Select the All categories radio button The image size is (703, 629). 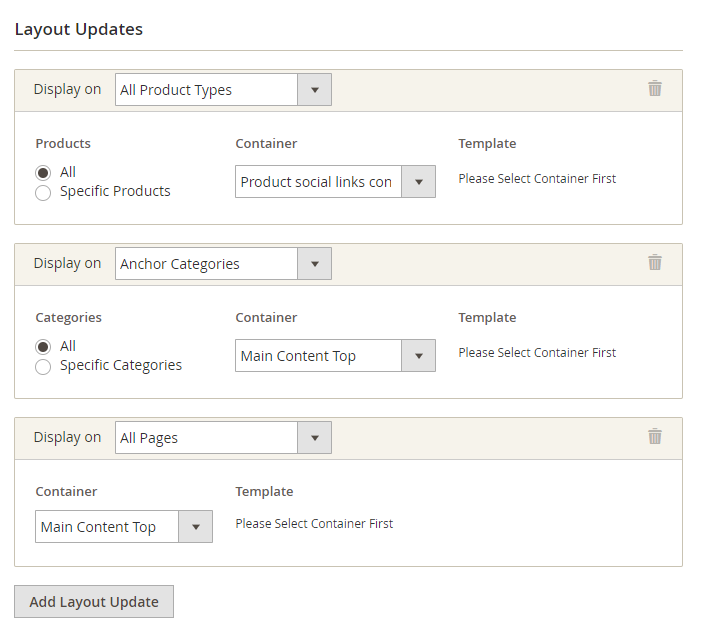(43, 346)
